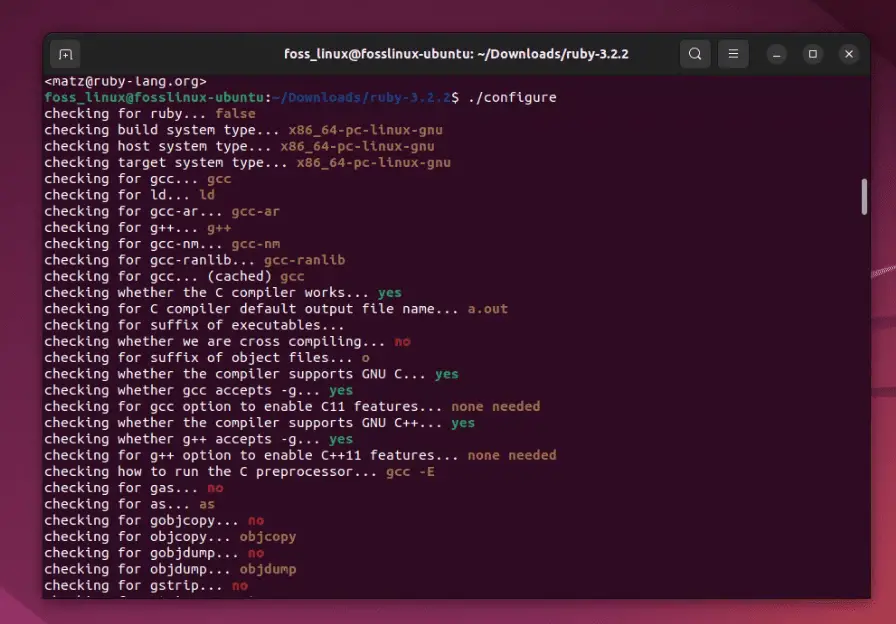Click the vertical scrollbar thumb
Screen dimensions: 896x624
[864, 197]
